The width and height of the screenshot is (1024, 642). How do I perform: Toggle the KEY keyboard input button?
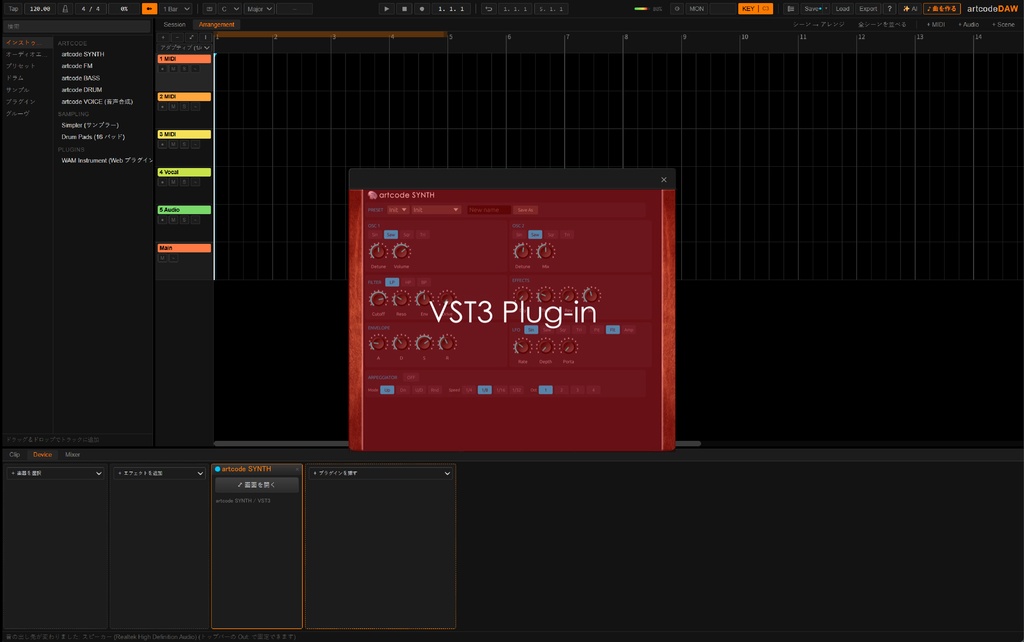755,8
